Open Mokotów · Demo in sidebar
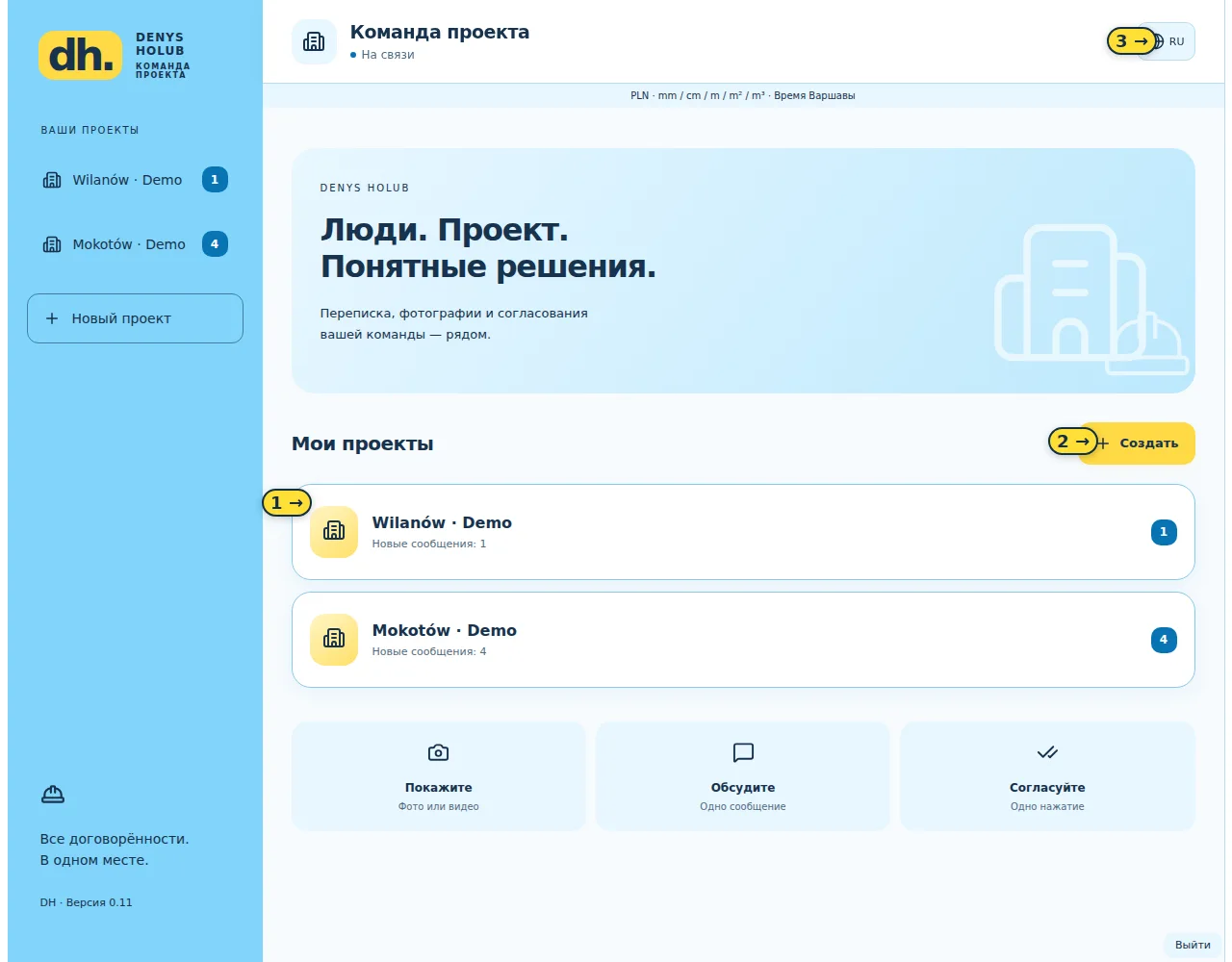Viewport: 1232px width, 962px height. pyautogui.click(x=135, y=244)
